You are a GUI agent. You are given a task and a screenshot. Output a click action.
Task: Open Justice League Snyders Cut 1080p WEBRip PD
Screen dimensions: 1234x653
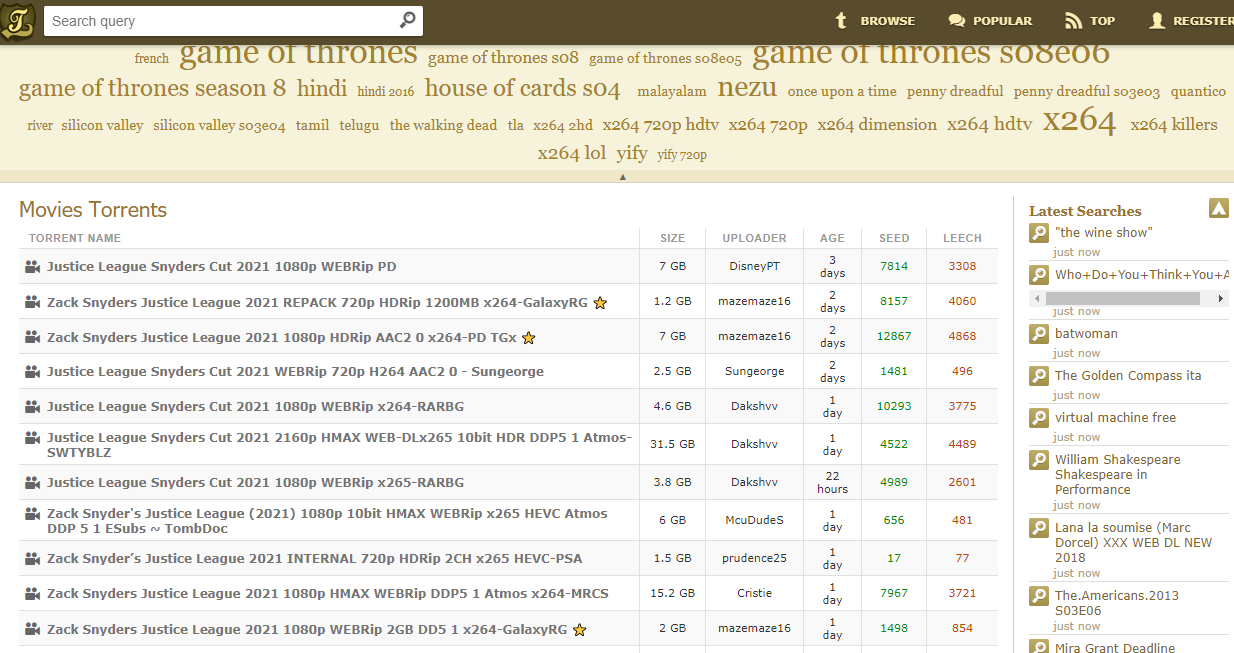coord(221,267)
